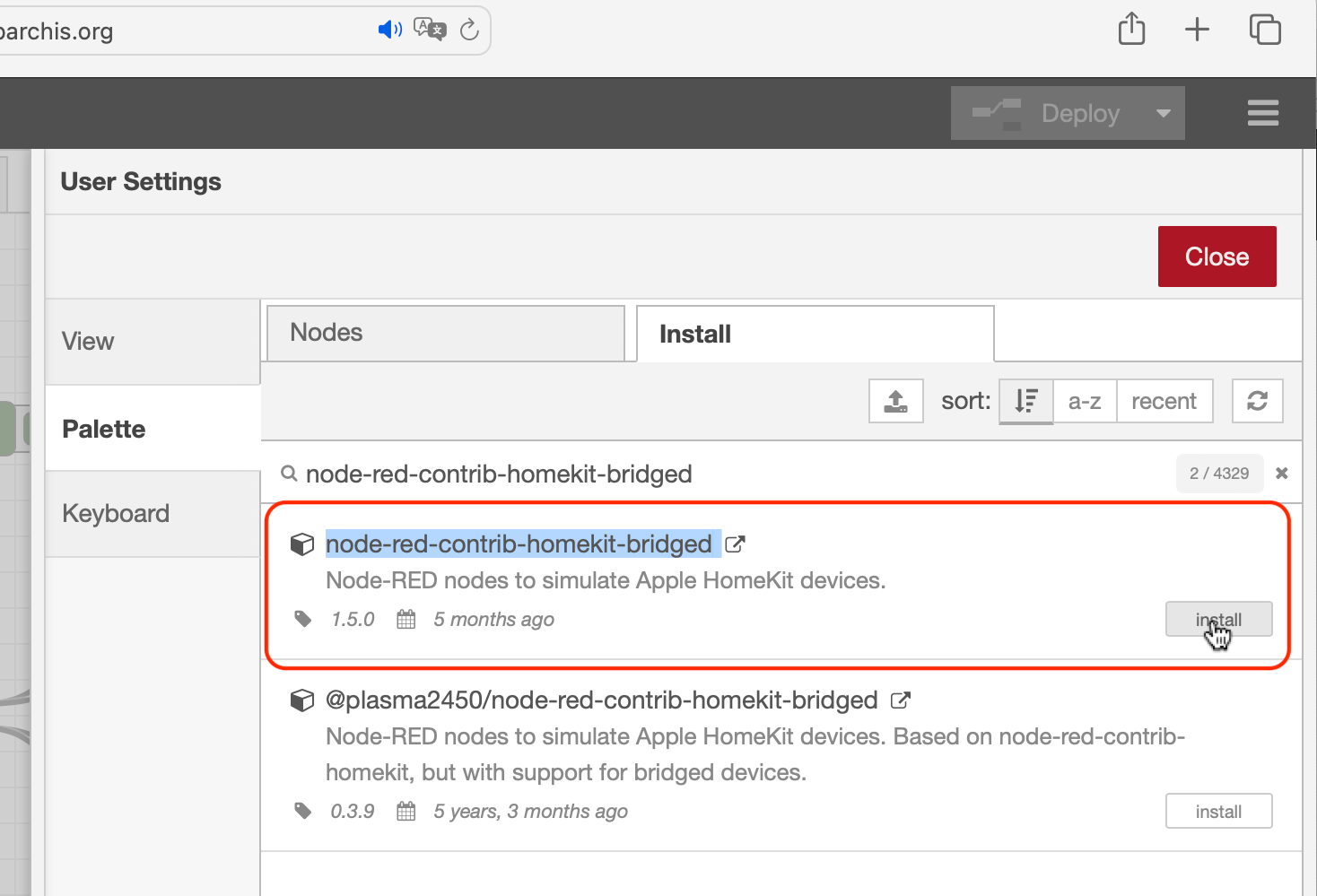Screen dimensions: 1317x896
Task: Expand the Deploy dropdown arrow
Action: click(x=1164, y=113)
